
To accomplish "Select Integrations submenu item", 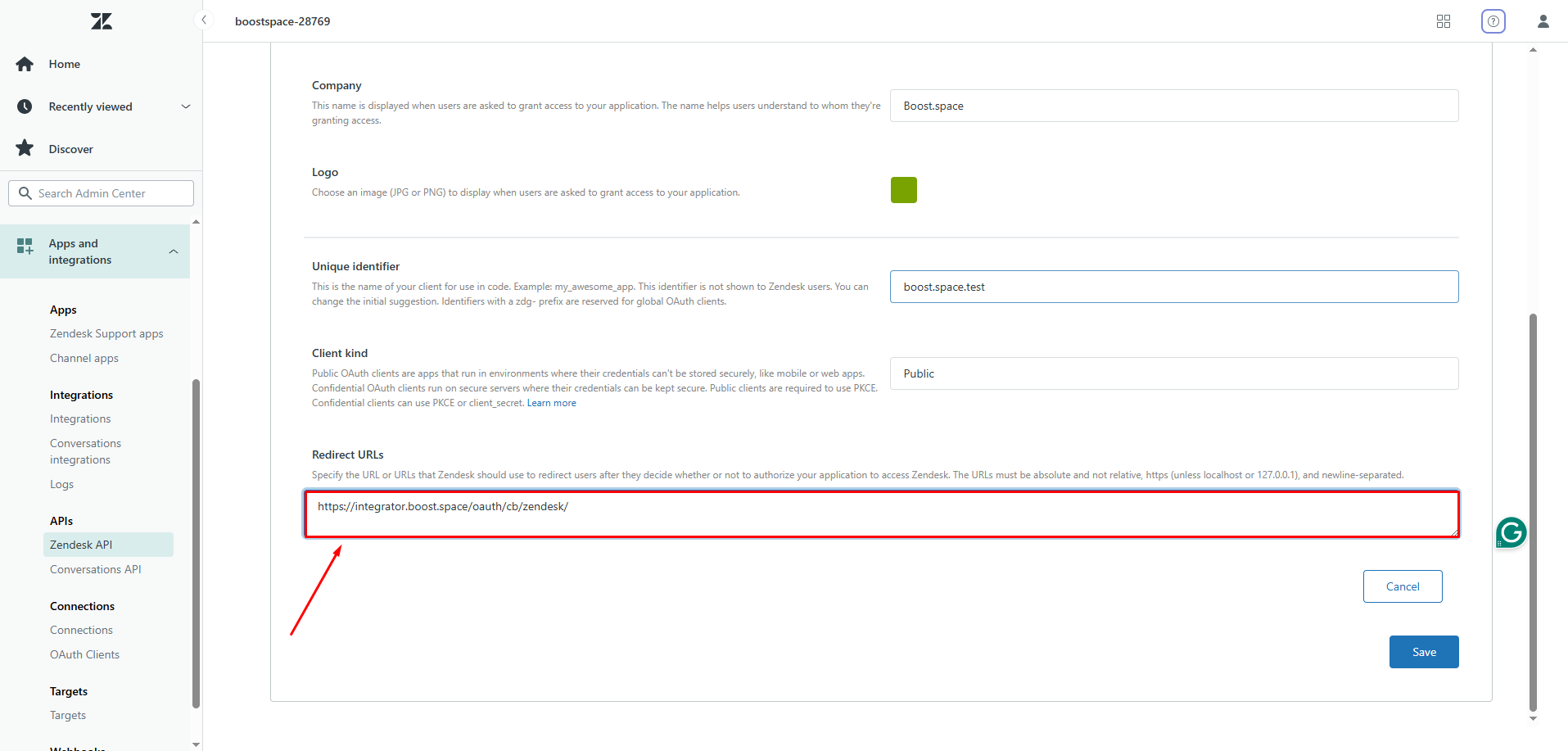I will click(x=80, y=418).
